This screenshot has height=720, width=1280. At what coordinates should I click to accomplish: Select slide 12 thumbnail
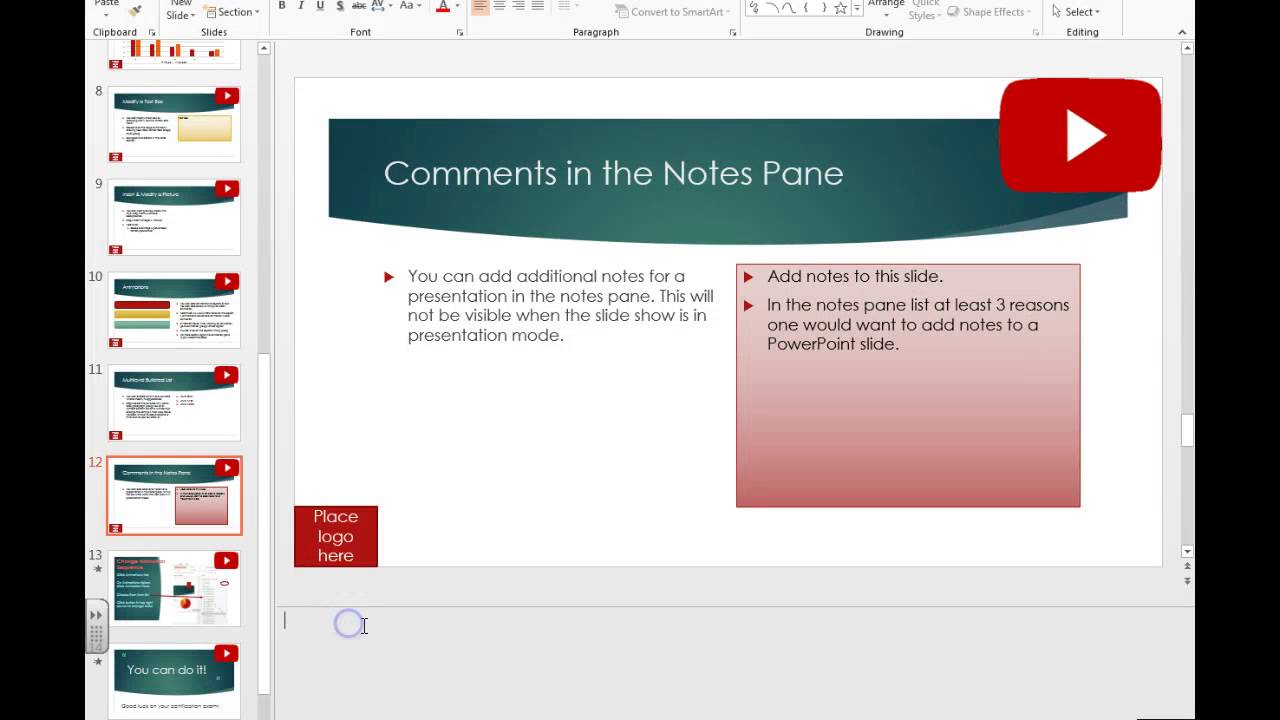point(174,496)
